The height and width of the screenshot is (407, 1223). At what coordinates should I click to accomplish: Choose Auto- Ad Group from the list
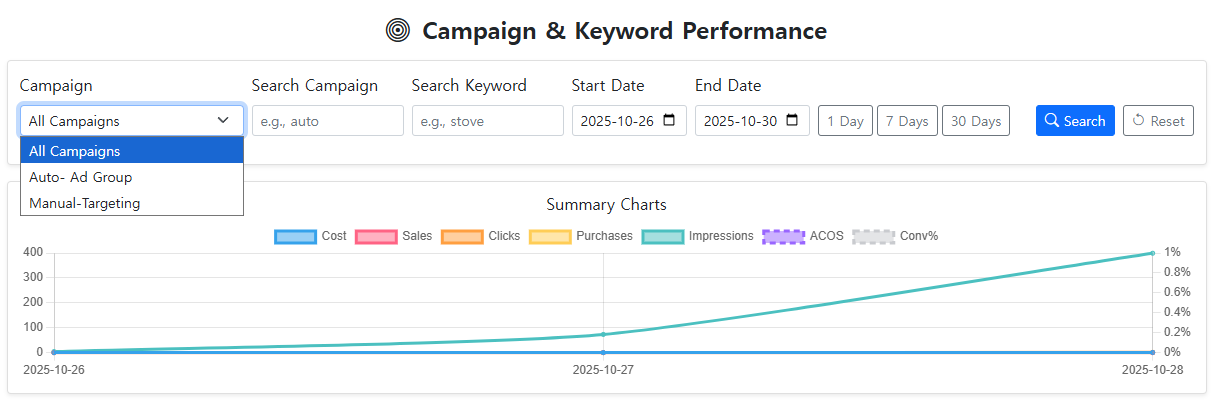point(131,177)
